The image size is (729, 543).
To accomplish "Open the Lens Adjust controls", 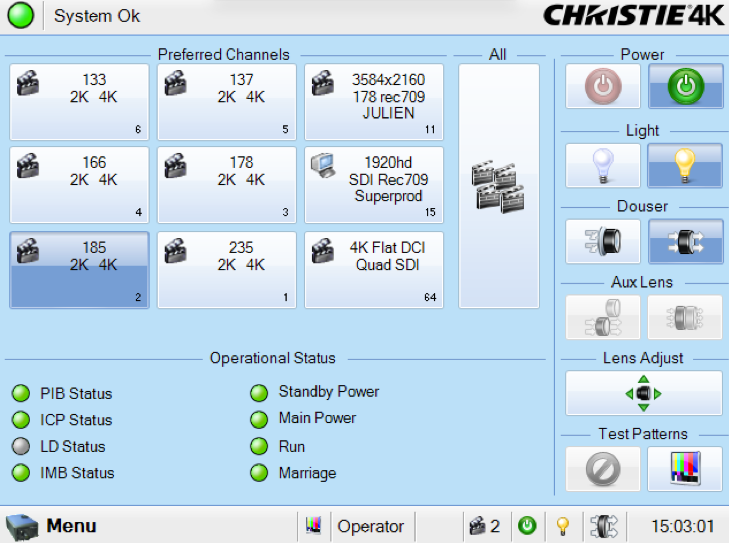I will (x=643, y=393).
